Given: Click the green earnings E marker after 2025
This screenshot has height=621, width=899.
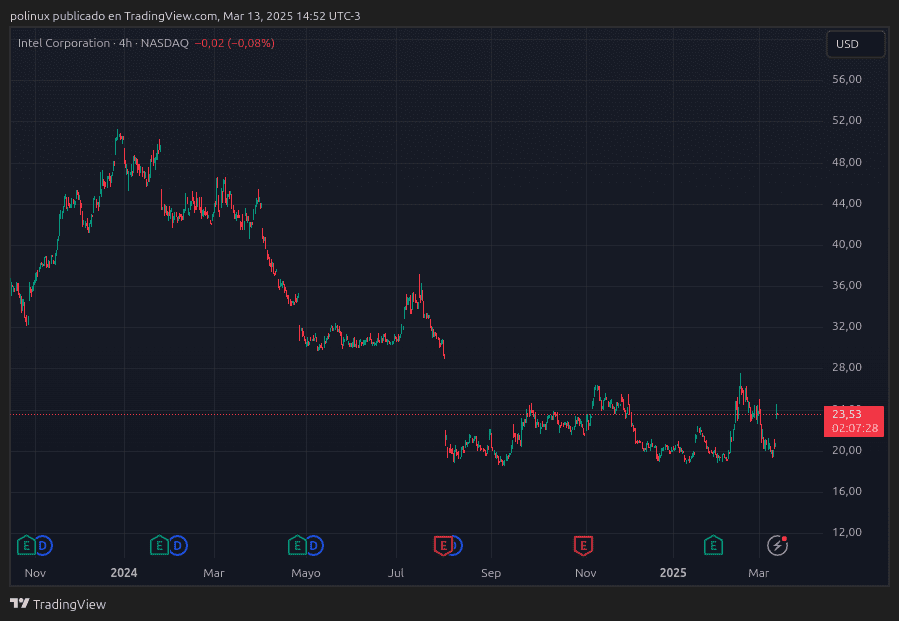Looking at the screenshot, I should pyautogui.click(x=713, y=545).
